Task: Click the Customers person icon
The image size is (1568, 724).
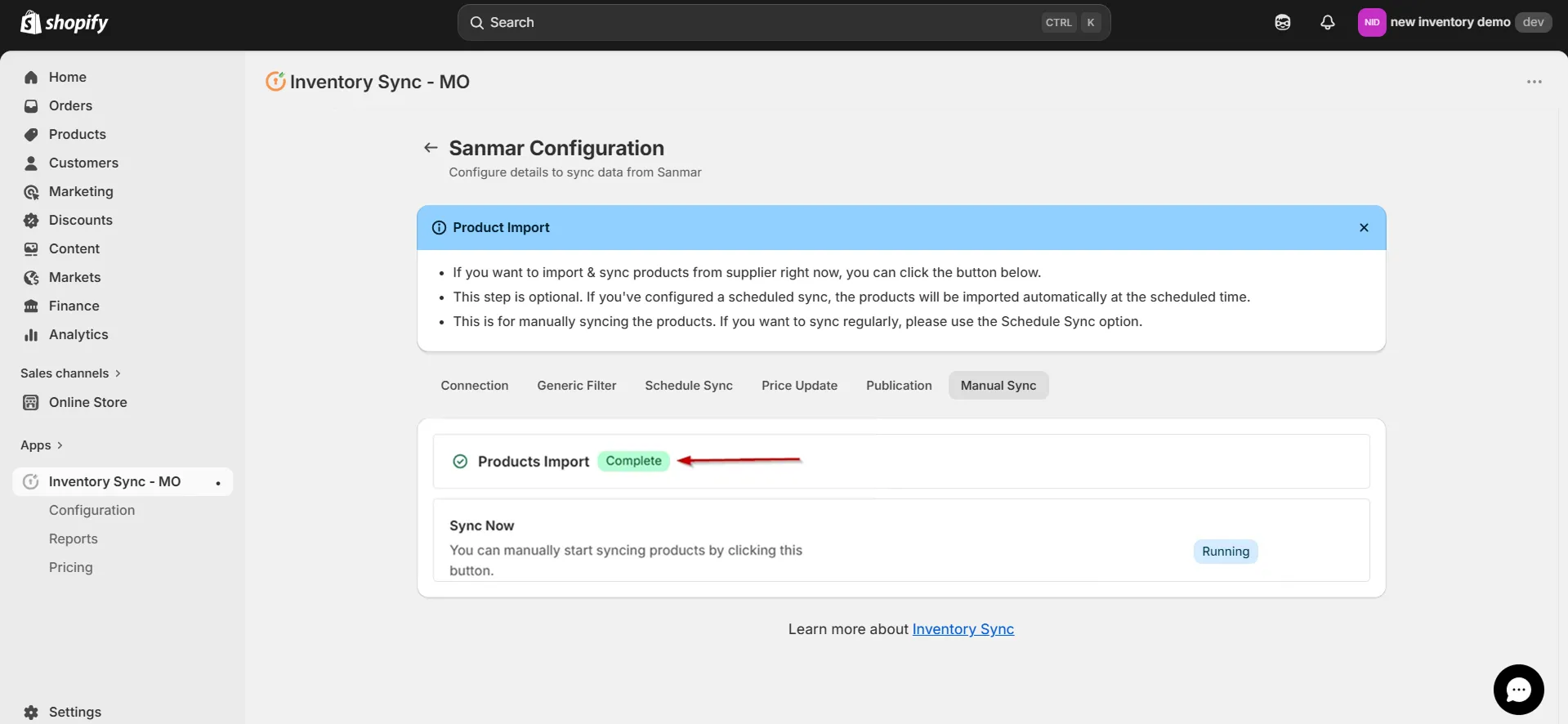Action: coord(31,163)
